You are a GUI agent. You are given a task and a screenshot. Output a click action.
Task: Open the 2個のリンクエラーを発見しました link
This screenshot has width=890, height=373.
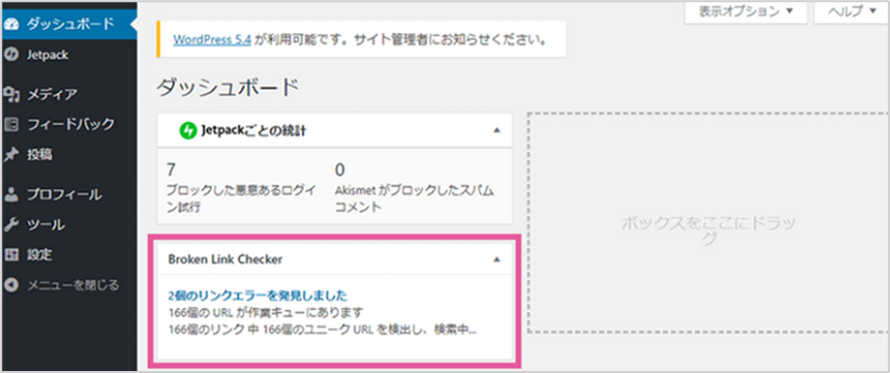coord(258,296)
